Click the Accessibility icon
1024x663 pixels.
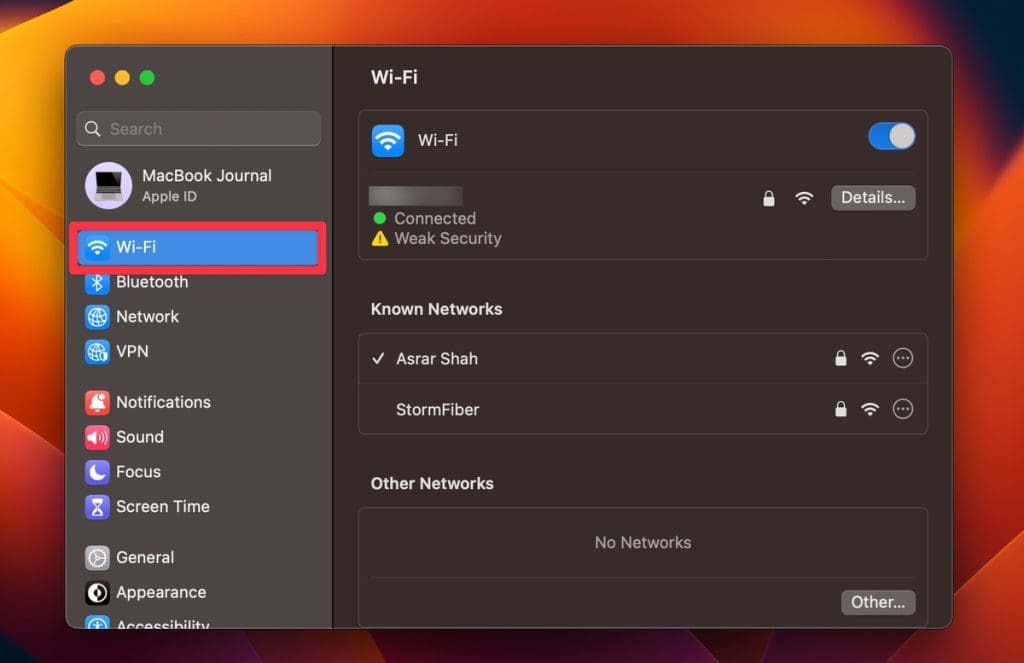click(97, 622)
